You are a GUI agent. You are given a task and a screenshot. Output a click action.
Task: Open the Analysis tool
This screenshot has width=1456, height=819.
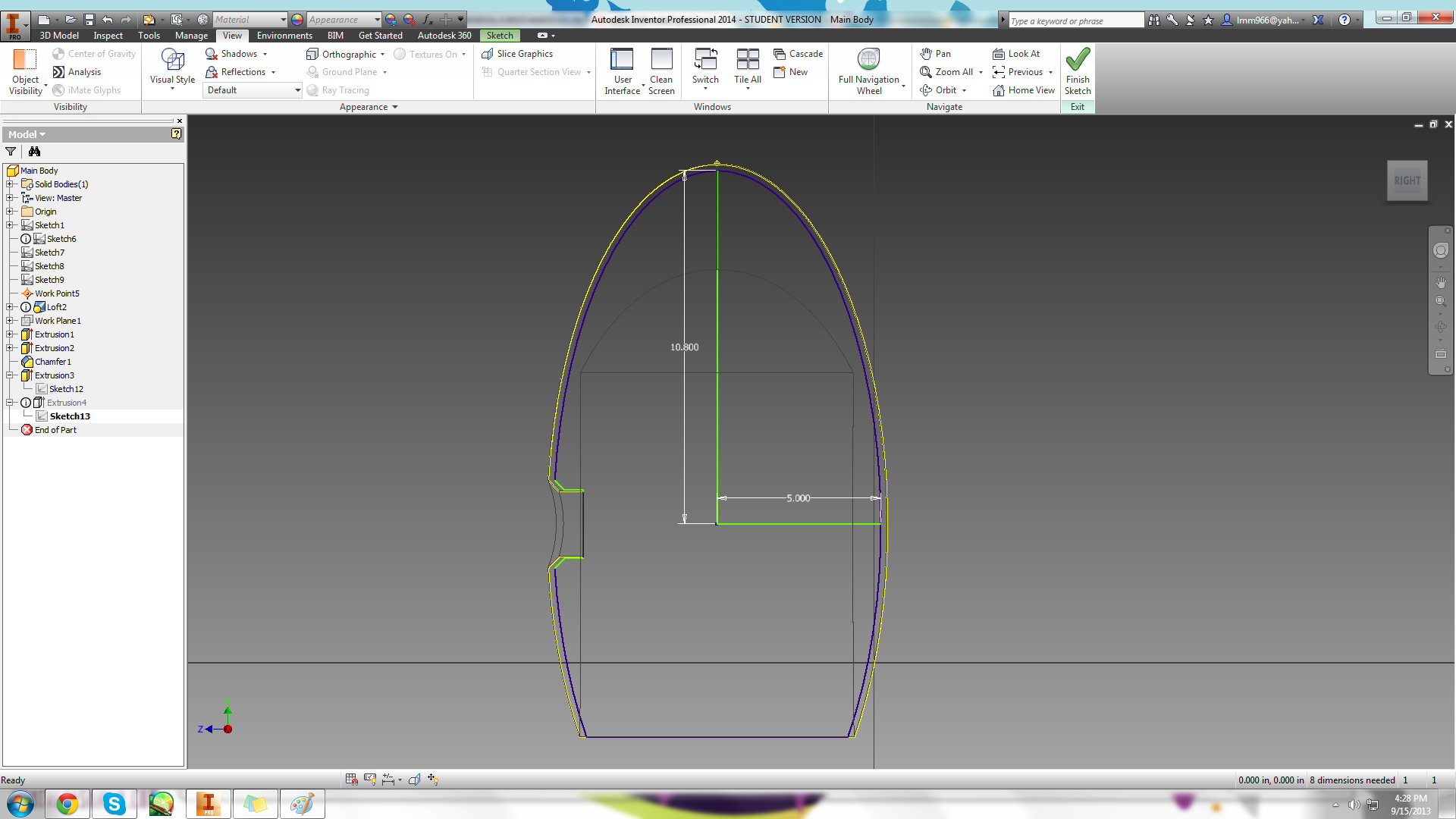click(x=77, y=72)
